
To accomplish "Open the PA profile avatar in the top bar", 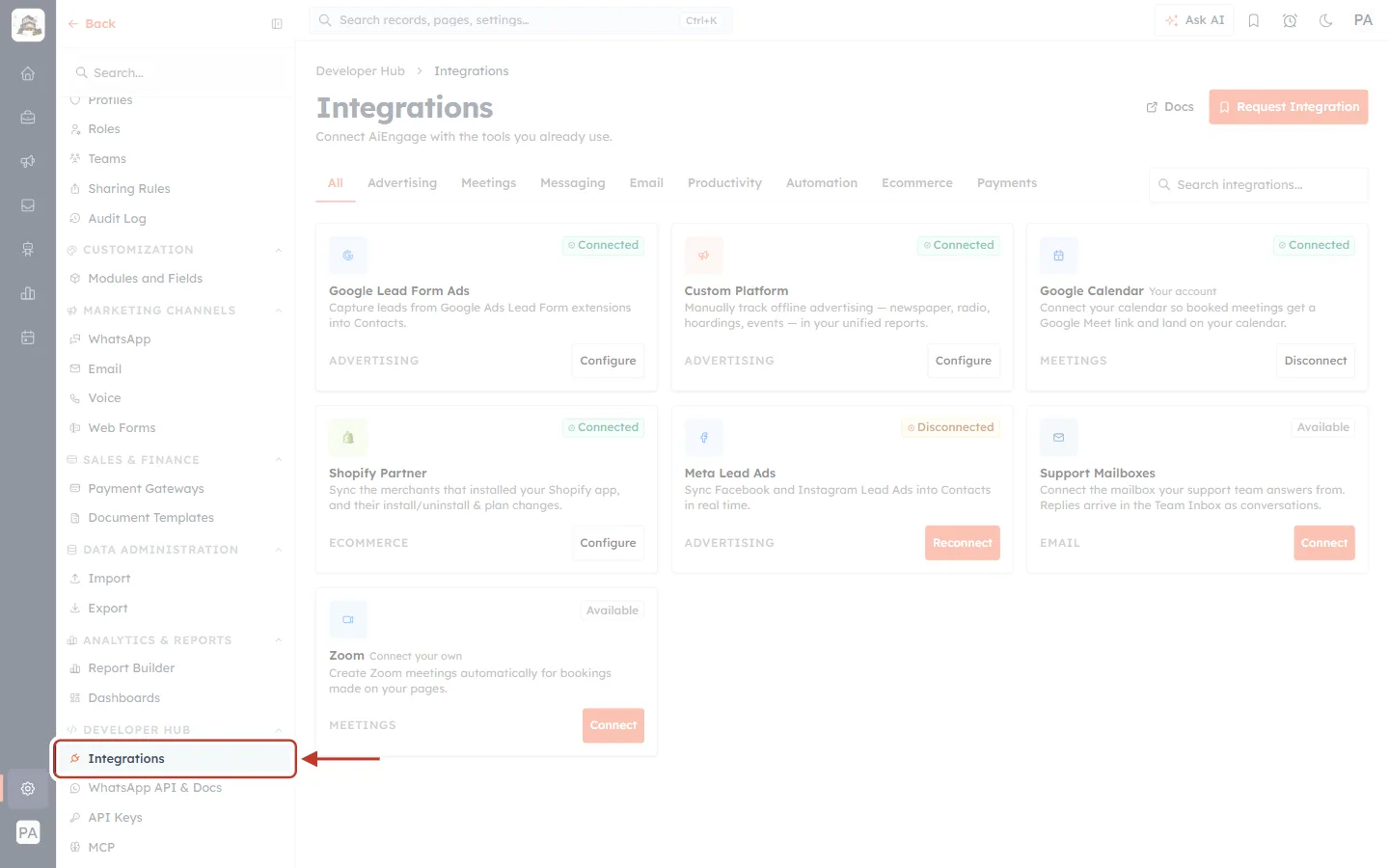I will (x=1363, y=20).
